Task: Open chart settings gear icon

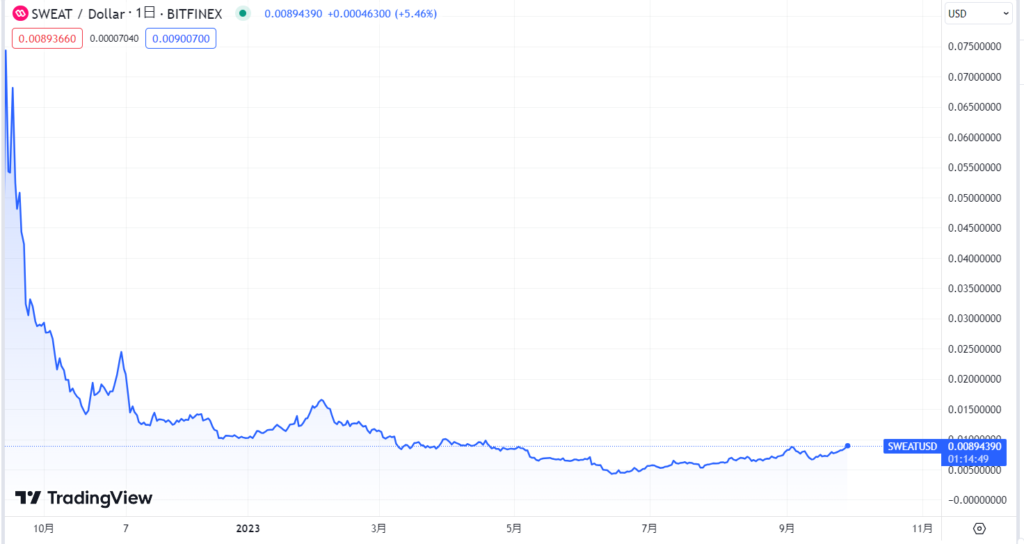Action: [979, 528]
